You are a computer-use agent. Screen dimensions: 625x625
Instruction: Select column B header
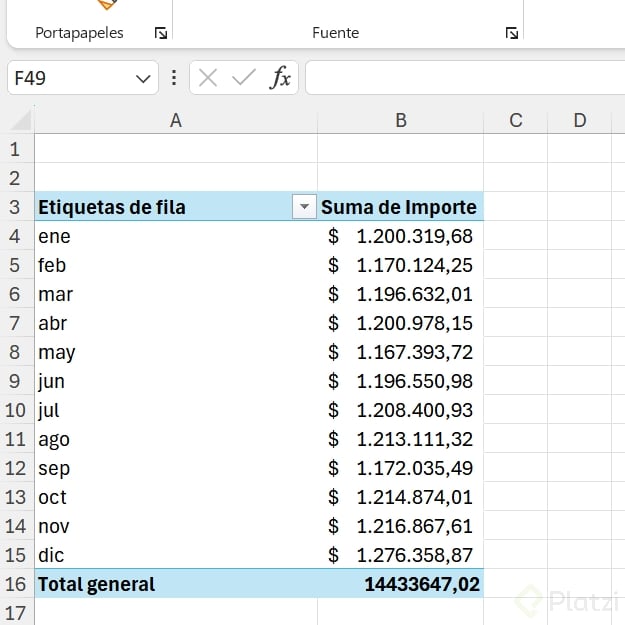pyautogui.click(x=400, y=121)
